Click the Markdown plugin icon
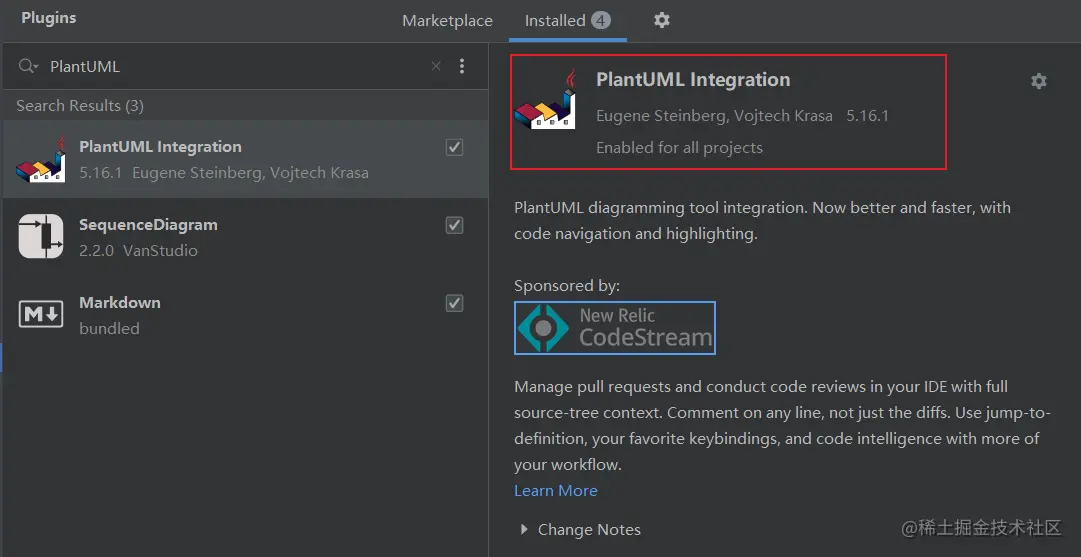The height and width of the screenshot is (557, 1081). tap(41, 314)
